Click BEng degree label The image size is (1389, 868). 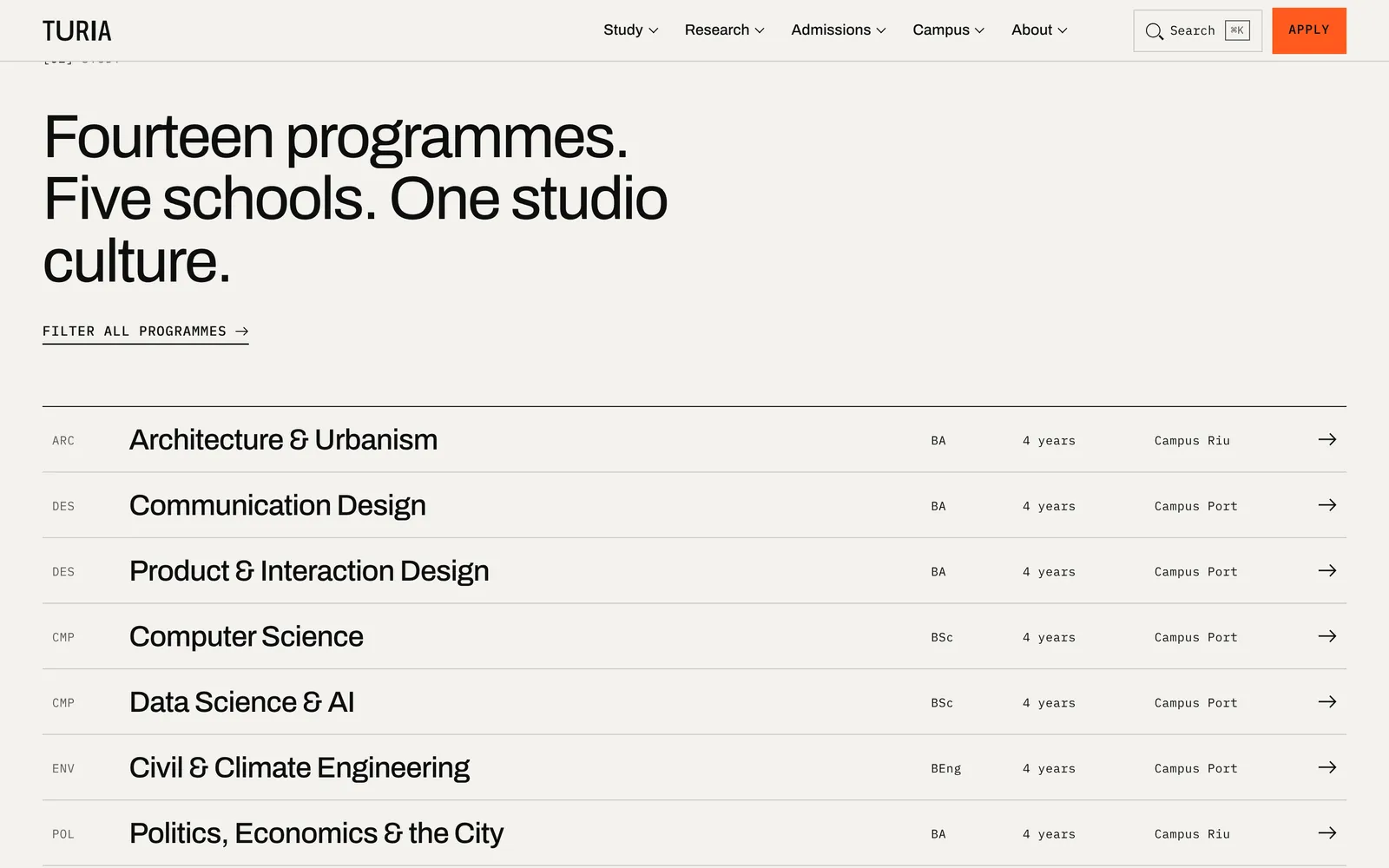(946, 769)
